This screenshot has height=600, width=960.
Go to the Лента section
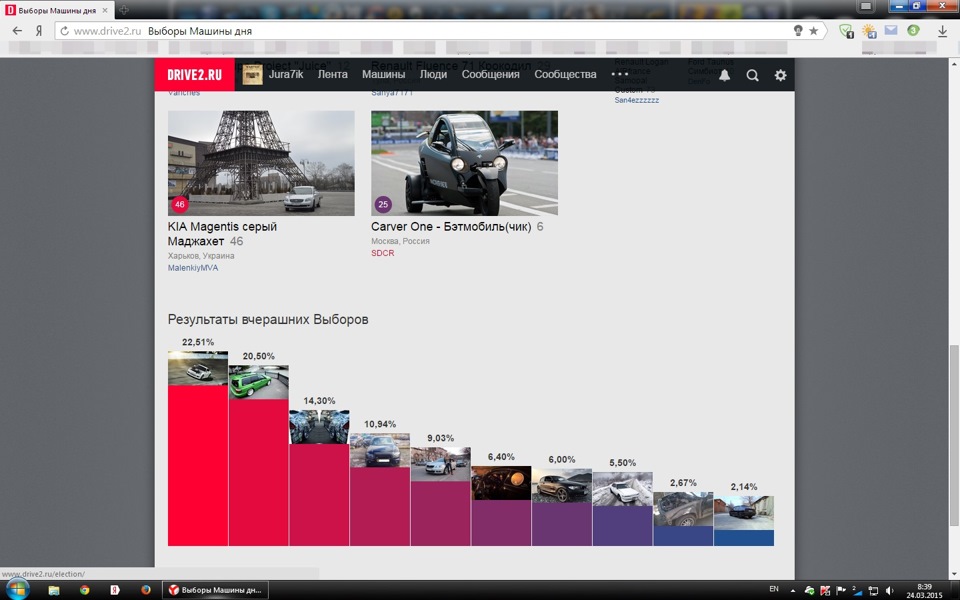332,74
